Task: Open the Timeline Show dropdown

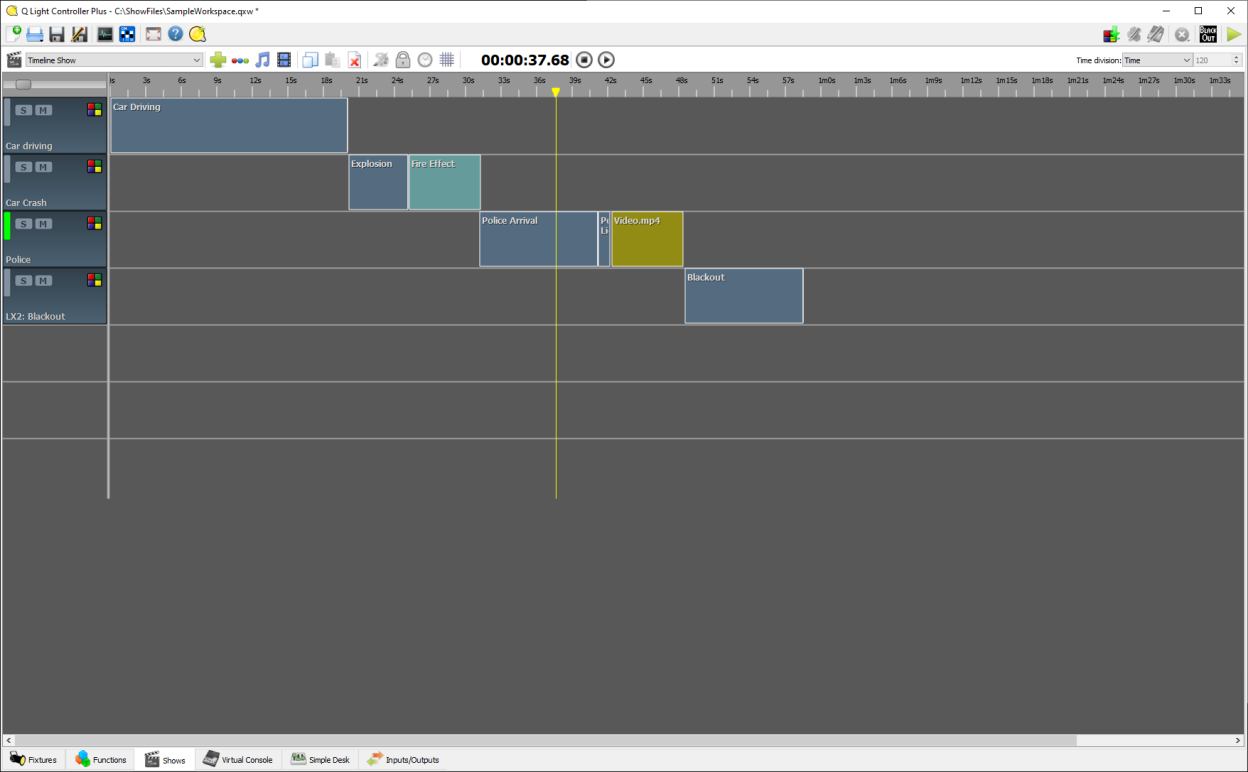Action: [114, 60]
